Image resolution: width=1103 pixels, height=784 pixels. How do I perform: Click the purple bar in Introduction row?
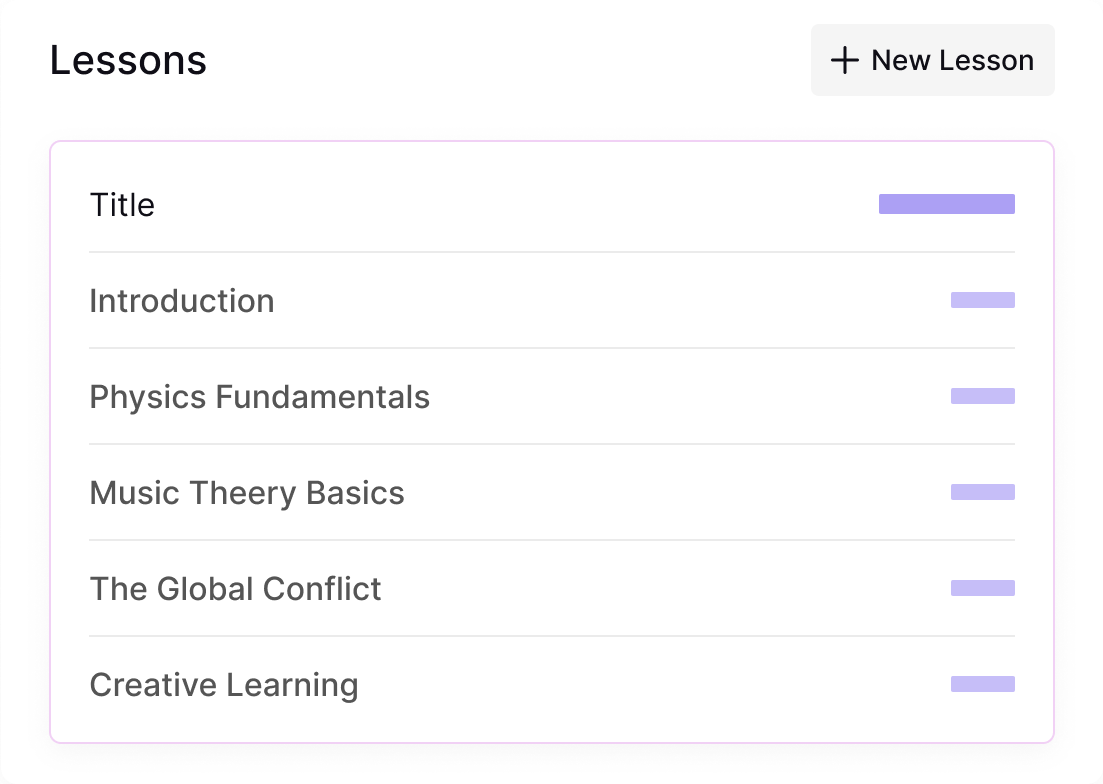pos(982,300)
